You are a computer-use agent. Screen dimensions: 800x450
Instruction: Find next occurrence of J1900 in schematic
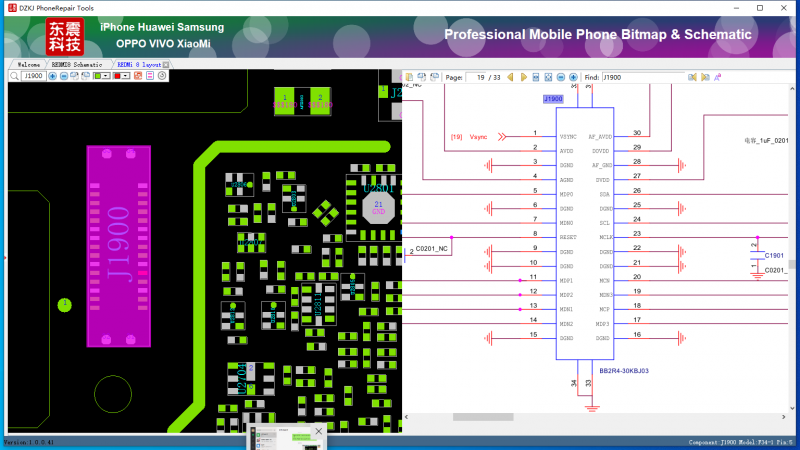click(x=705, y=77)
